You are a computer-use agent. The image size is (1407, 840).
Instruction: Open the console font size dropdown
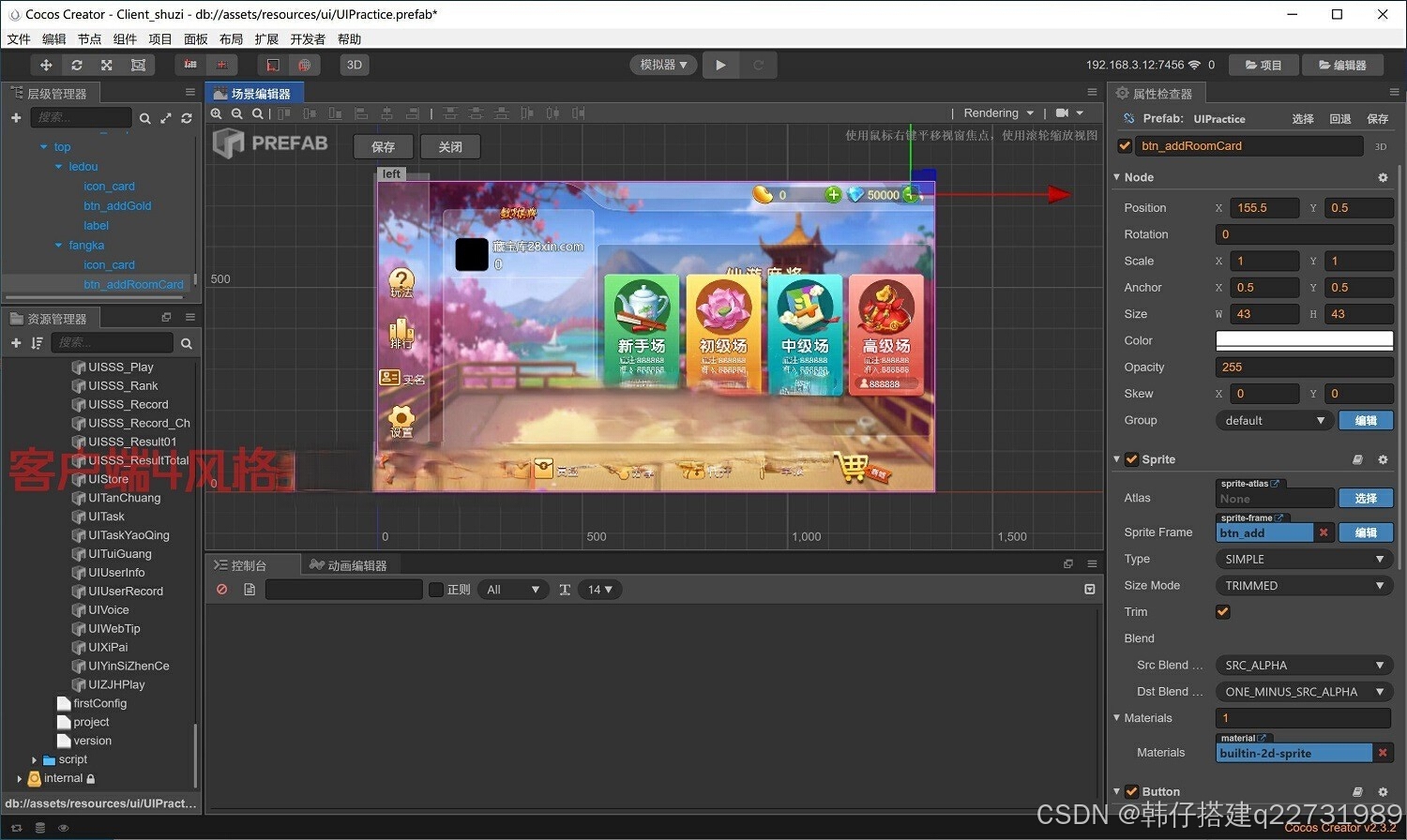point(599,590)
